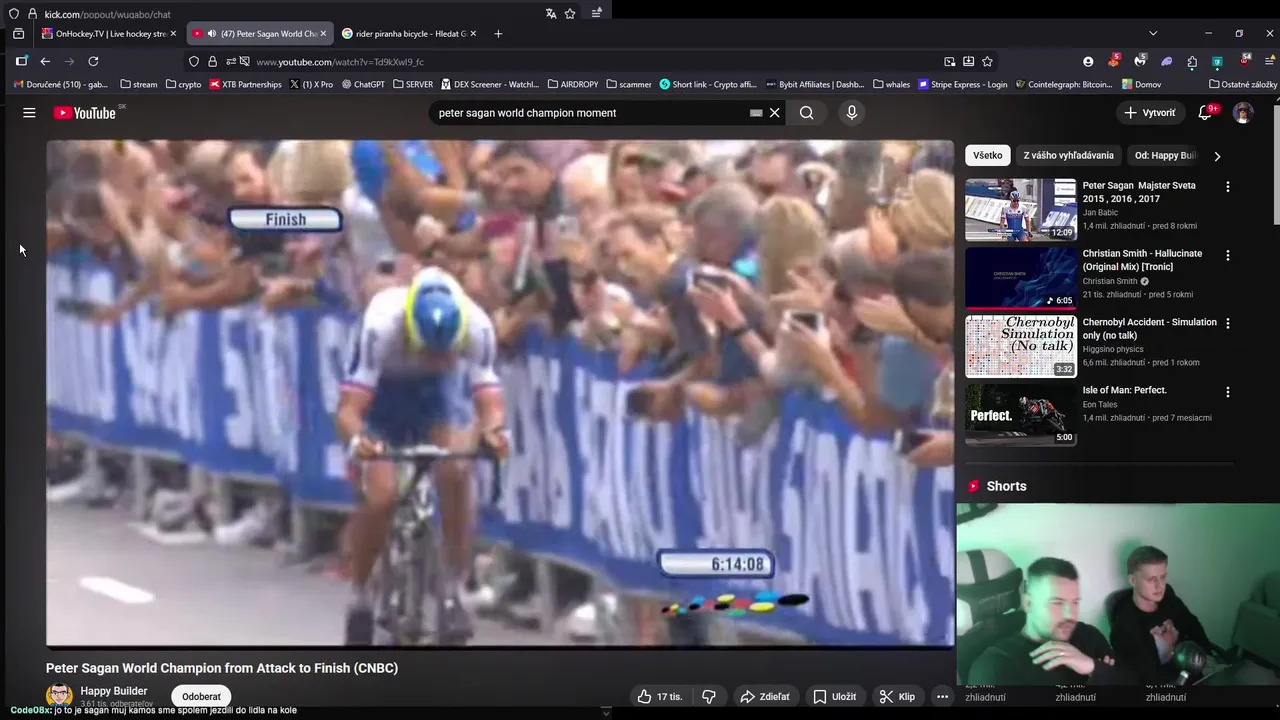This screenshot has width=1280, height=720.
Task: Dislike the video with thumbs down
Action: click(709, 696)
